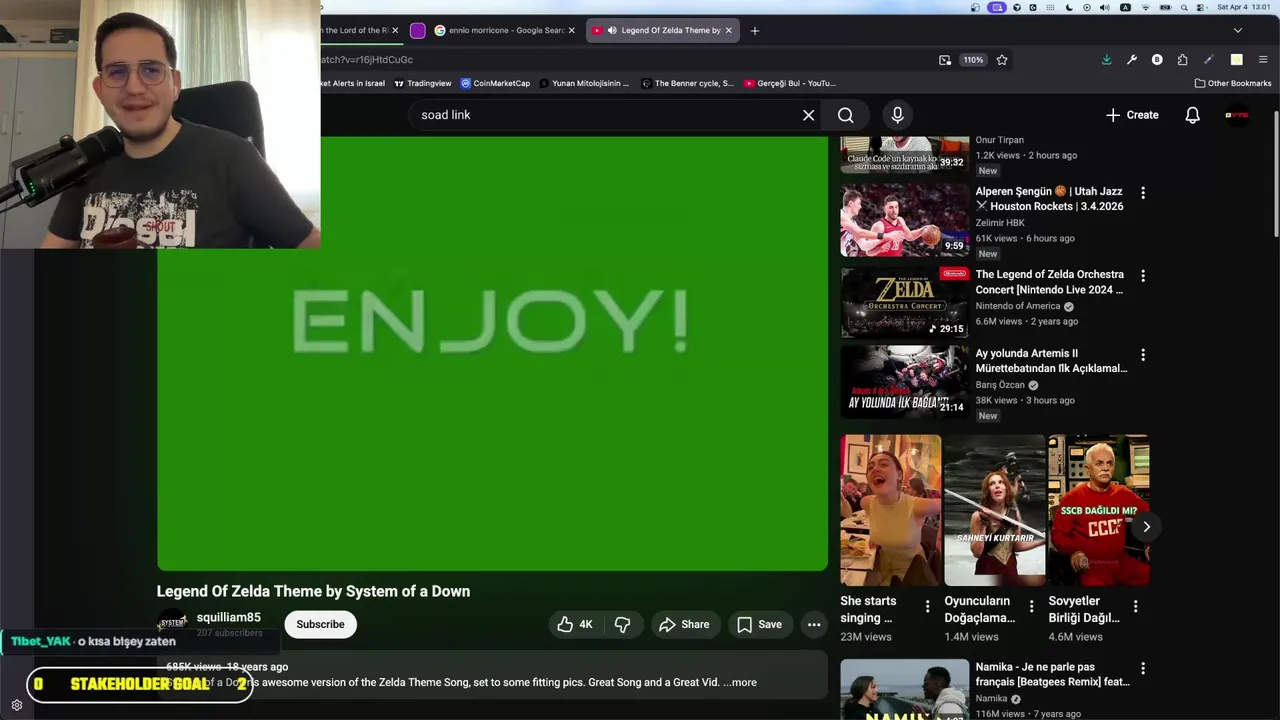This screenshot has height=720, width=1280.
Task: Open options menu for Alperen Şengün video
Action: click(1143, 192)
